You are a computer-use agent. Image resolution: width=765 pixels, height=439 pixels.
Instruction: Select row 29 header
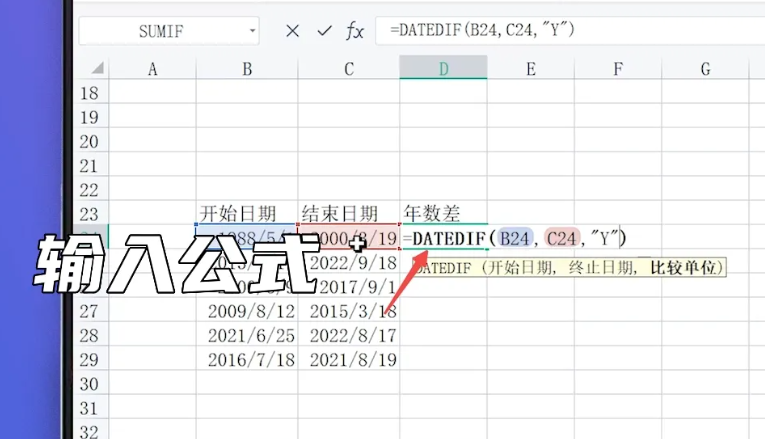point(89,359)
